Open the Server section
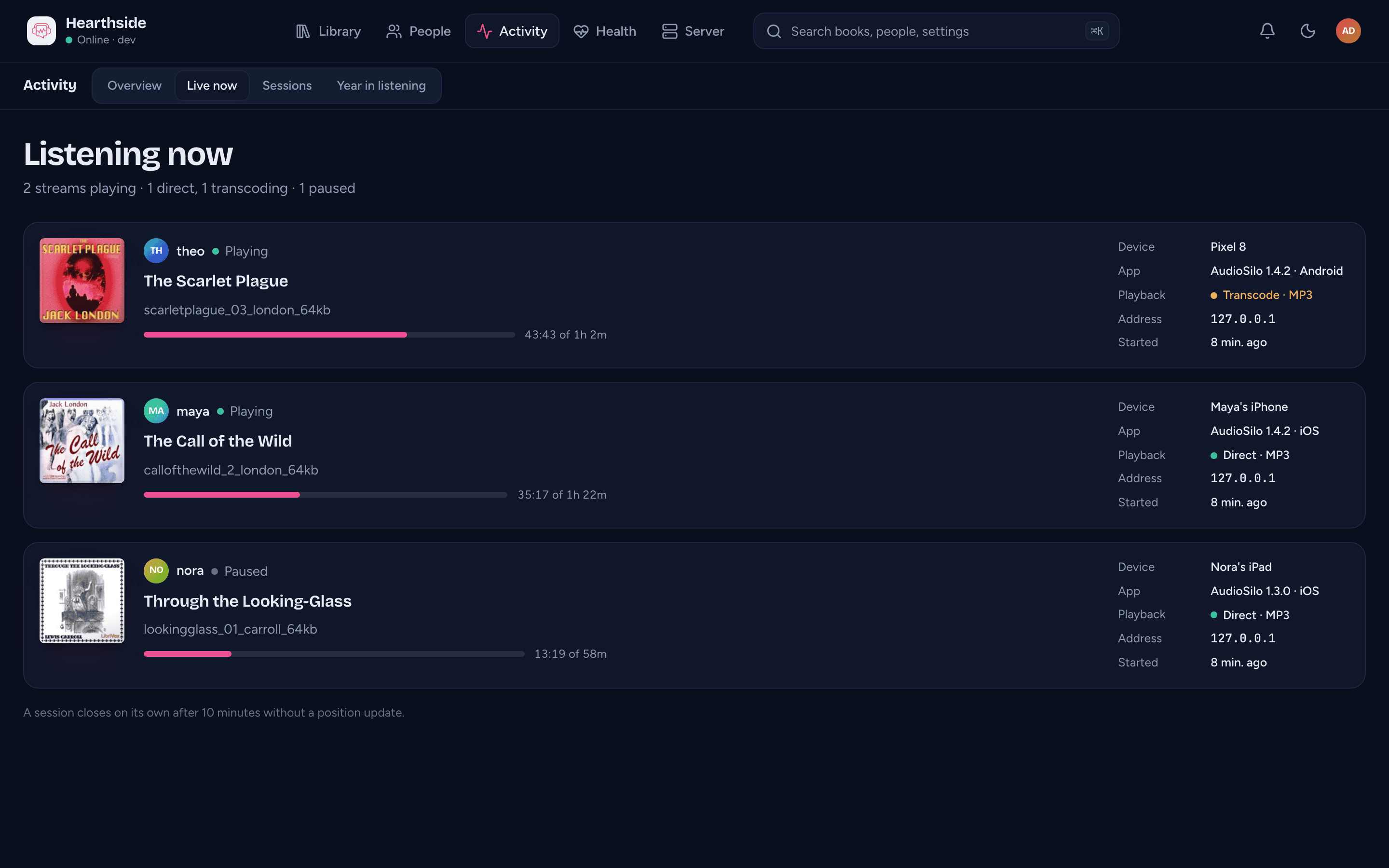The image size is (1389, 868). tap(694, 31)
